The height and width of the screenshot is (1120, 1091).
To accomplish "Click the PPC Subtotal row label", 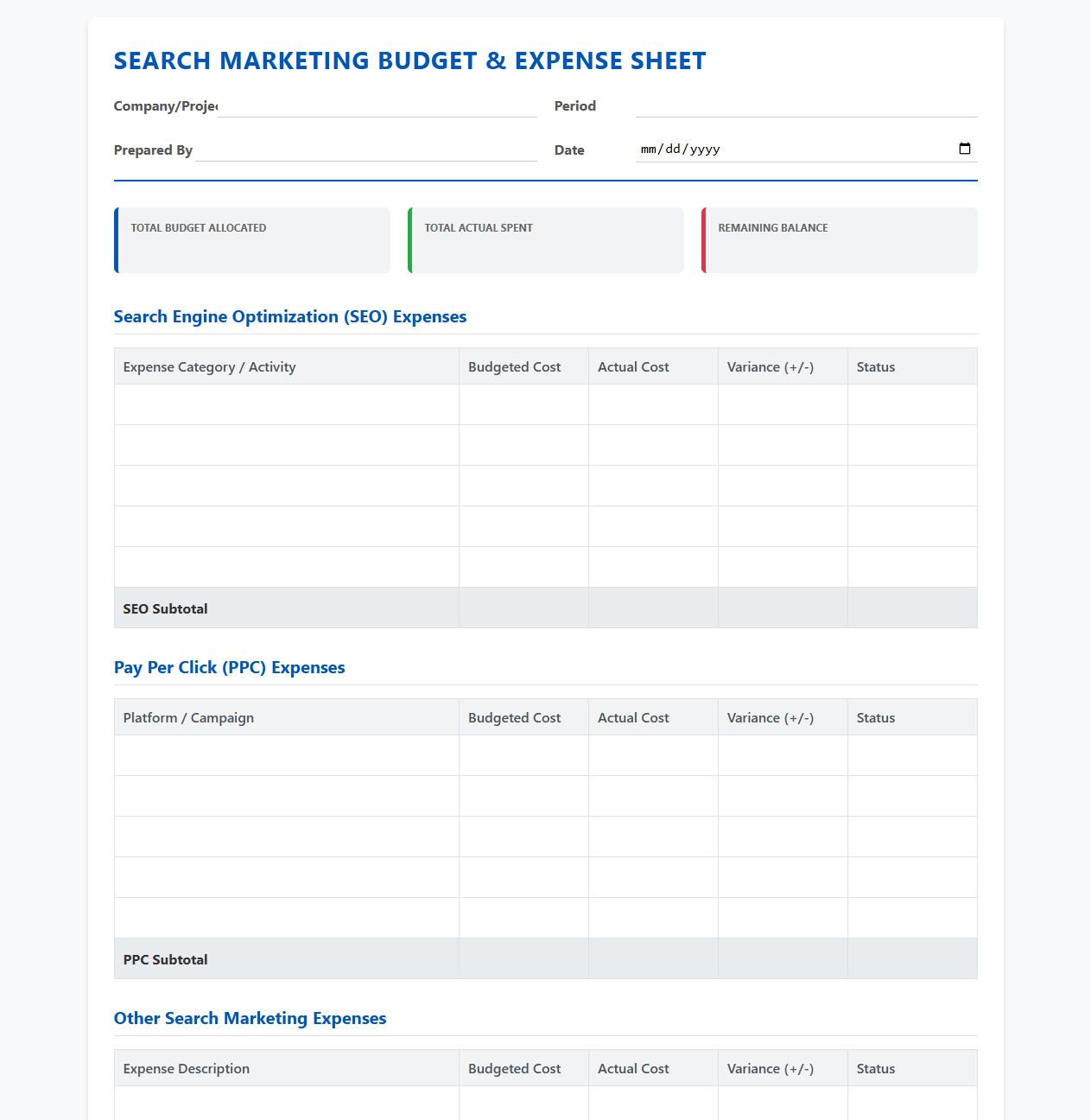I will click(166, 959).
